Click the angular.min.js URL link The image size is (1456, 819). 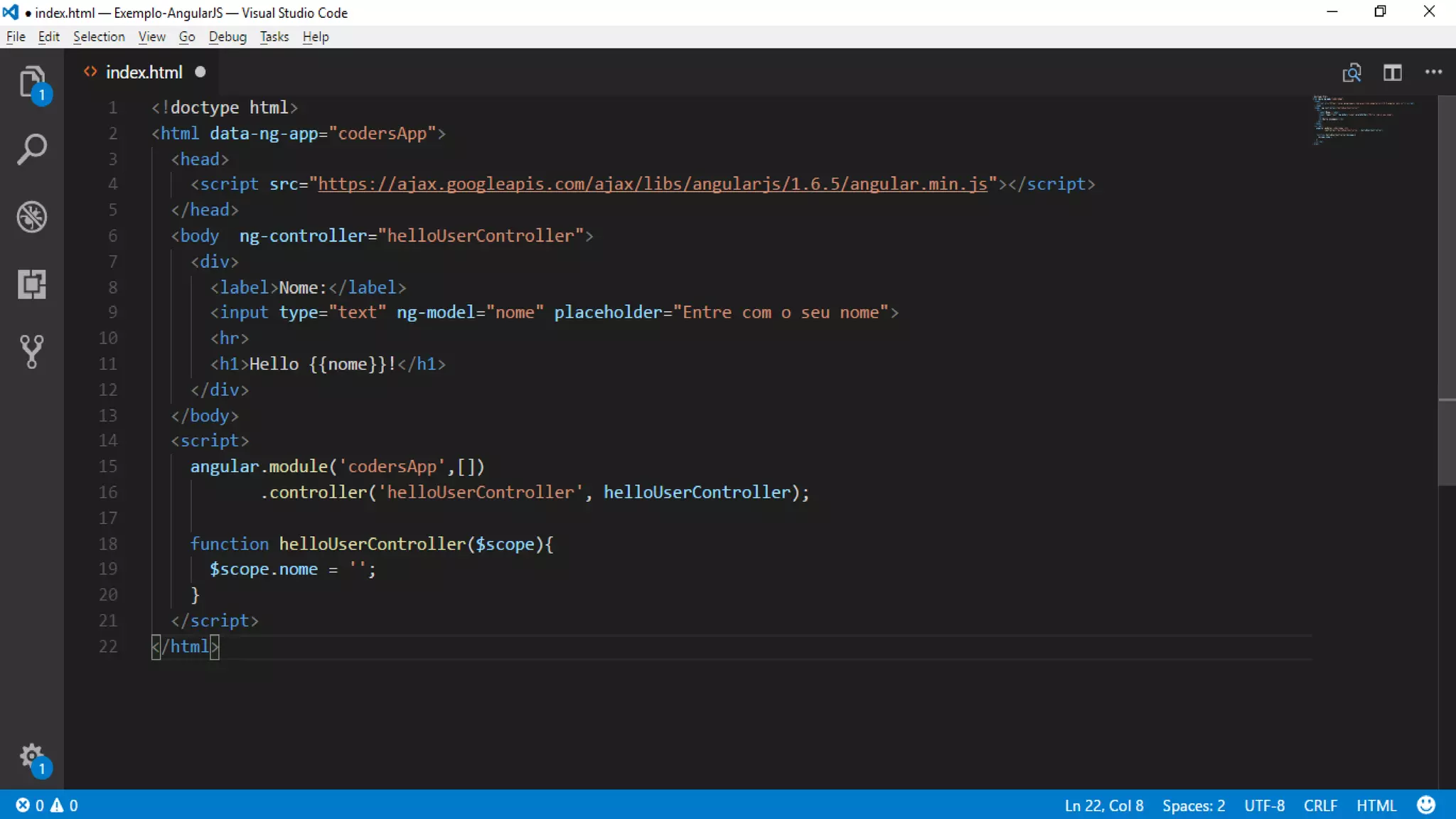pos(652,184)
